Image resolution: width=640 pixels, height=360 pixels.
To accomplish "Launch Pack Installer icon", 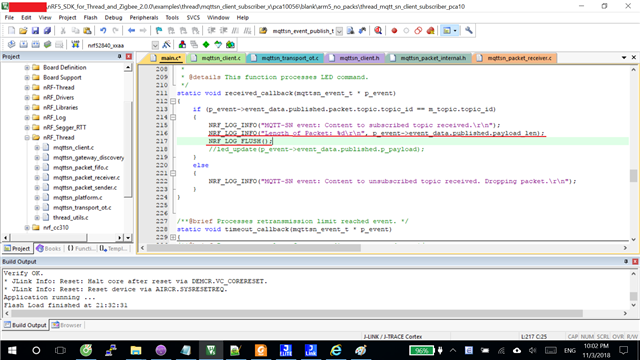I will point(230,44).
